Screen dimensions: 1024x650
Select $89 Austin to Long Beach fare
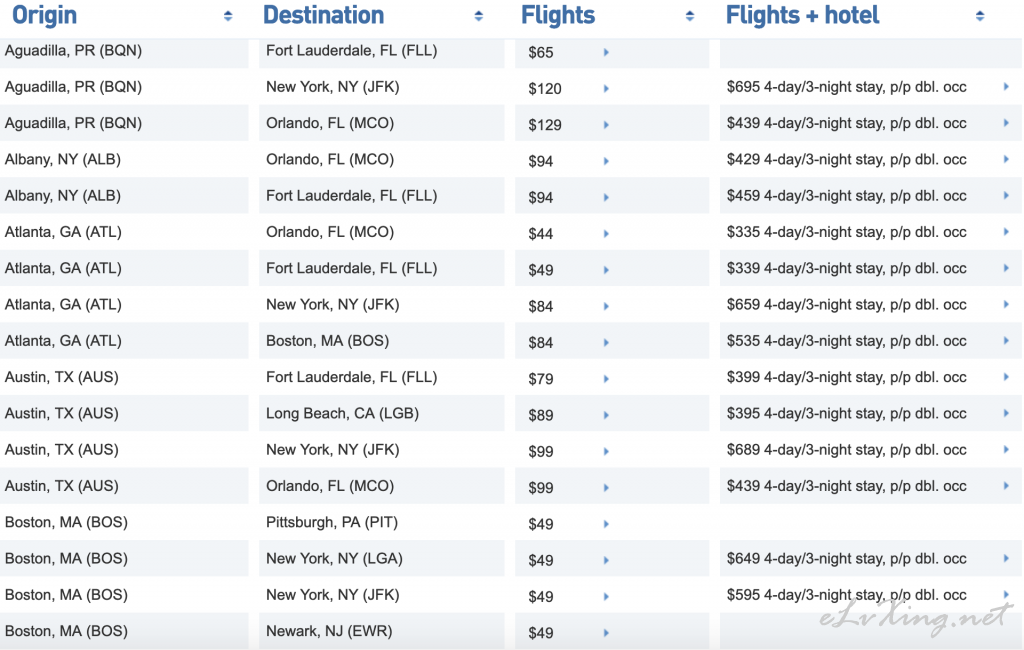point(541,415)
